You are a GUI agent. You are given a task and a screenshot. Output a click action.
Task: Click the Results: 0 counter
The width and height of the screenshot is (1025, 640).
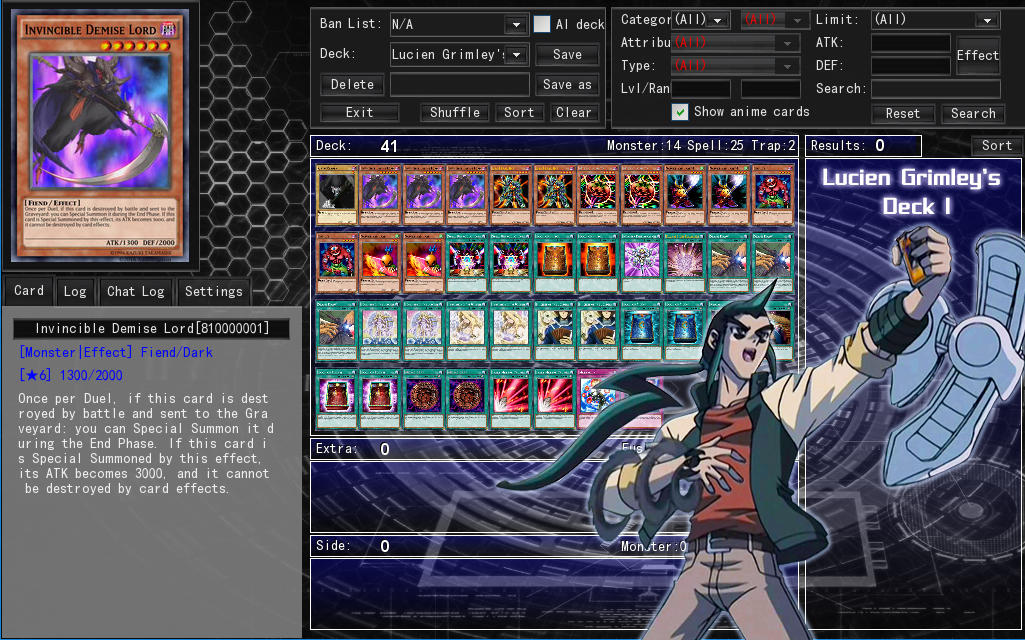click(863, 146)
